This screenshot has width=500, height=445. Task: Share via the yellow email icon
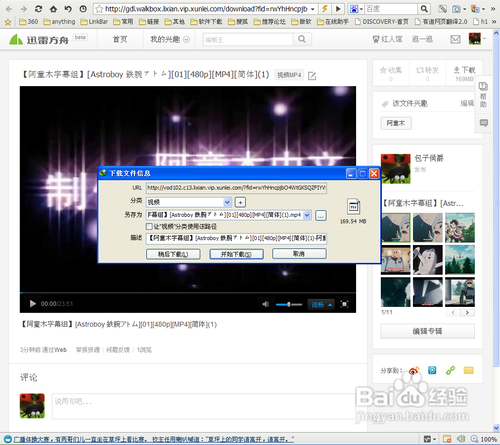(x=468, y=370)
